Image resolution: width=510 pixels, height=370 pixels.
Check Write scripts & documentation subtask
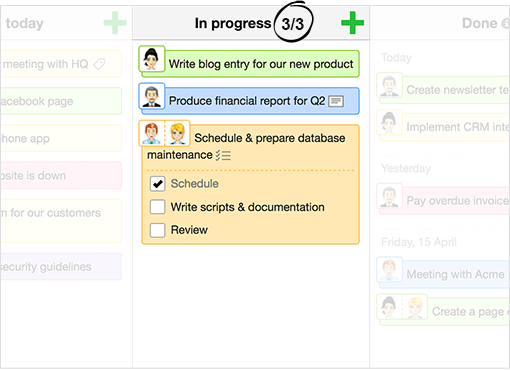pos(157,207)
